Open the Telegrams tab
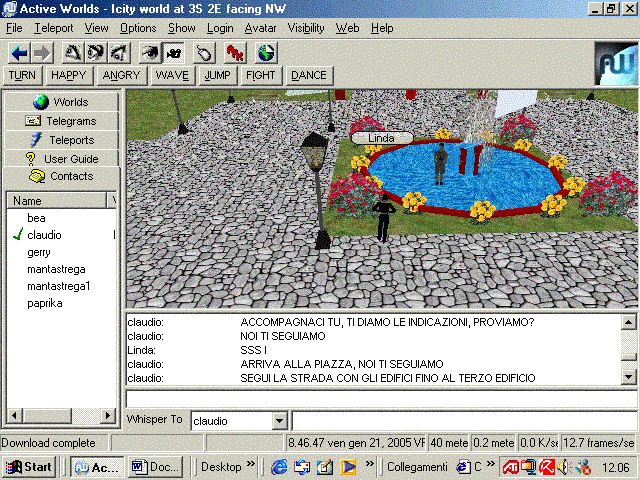 [62, 121]
